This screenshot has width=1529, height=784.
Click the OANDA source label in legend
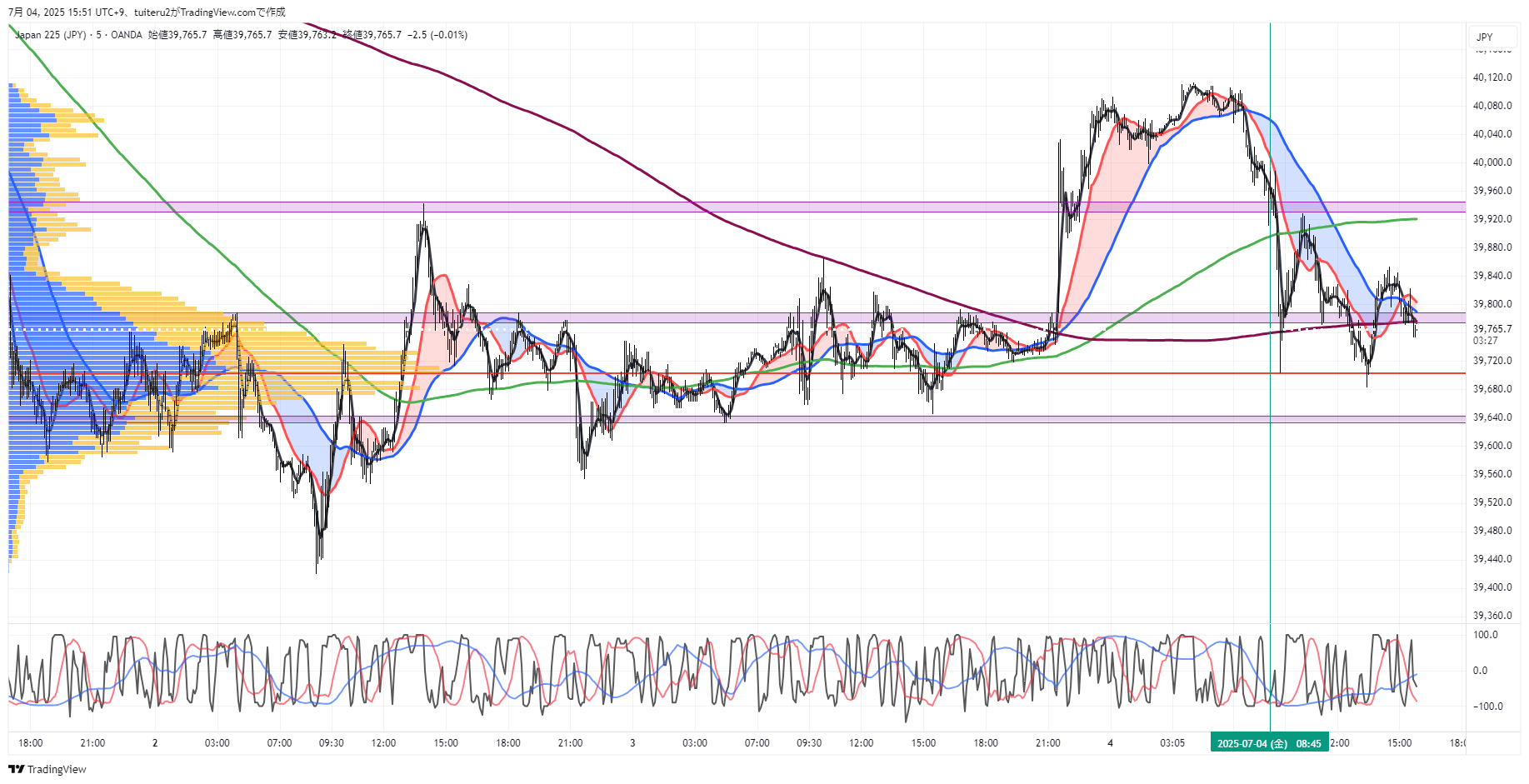127,35
